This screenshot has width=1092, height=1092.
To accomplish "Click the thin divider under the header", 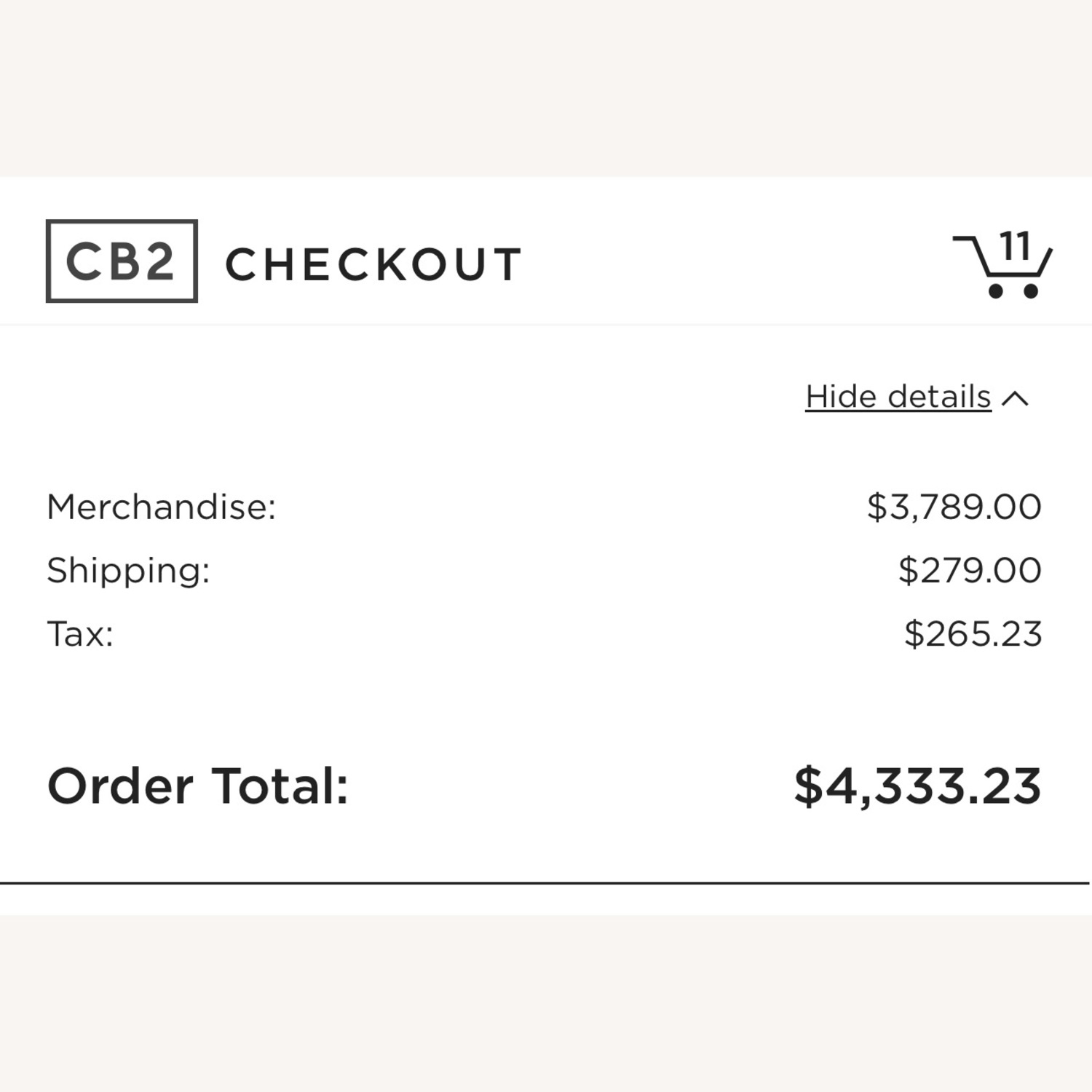I will 546,324.
